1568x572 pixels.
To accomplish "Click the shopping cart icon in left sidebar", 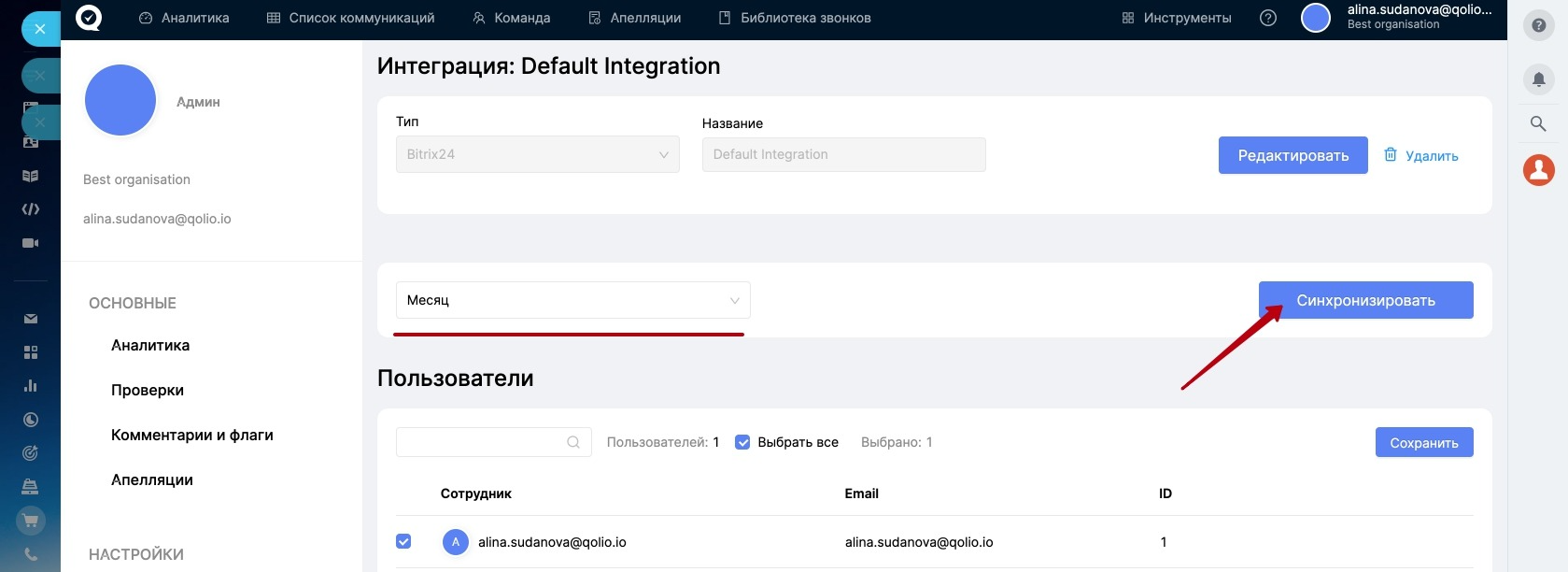I will tap(31, 521).
